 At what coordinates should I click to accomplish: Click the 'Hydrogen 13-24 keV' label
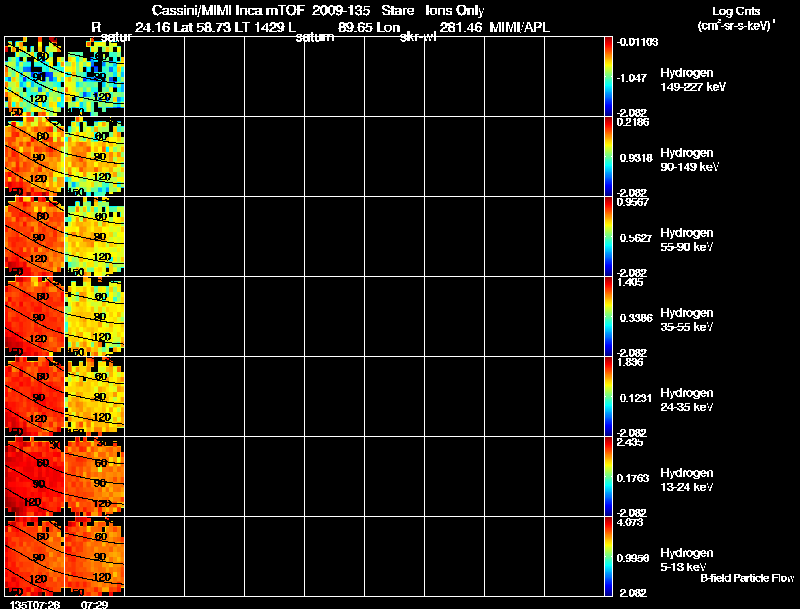click(x=687, y=480)
